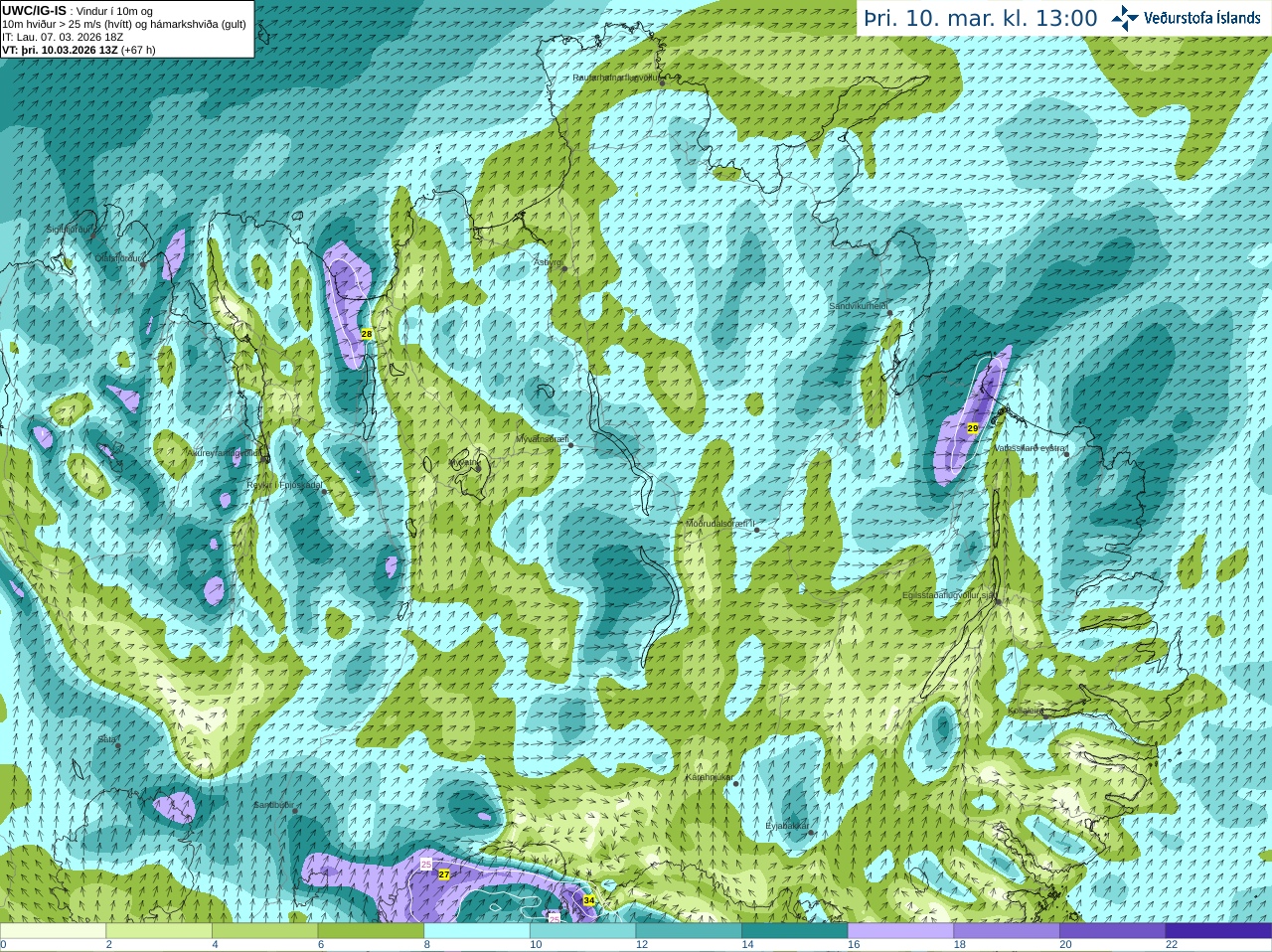Select the Mývatnsöræfi station marker
The image size is (1272, 952).
click(570, 445)
